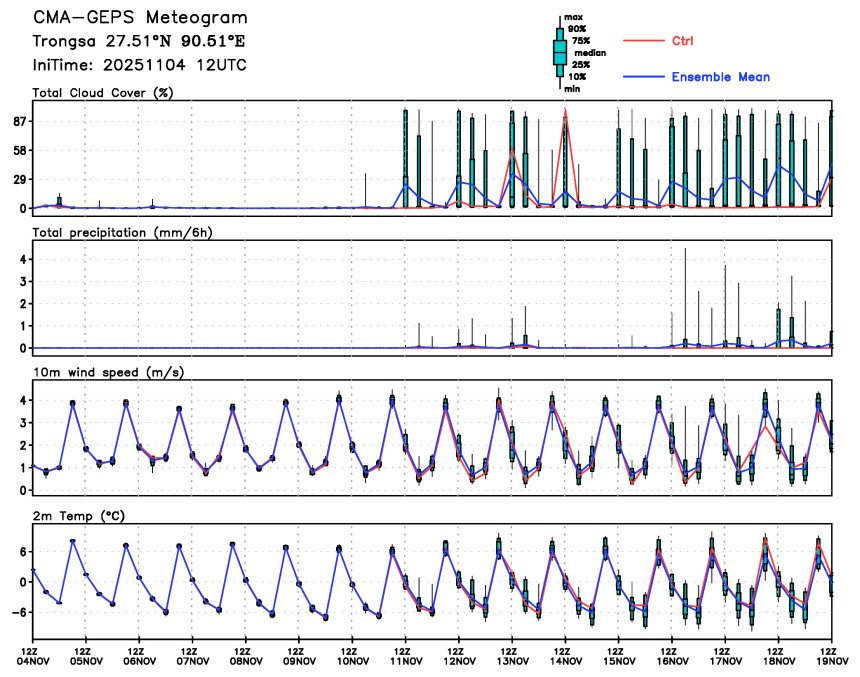Click the 'median' label in the legend

click(x=586, y=52)
